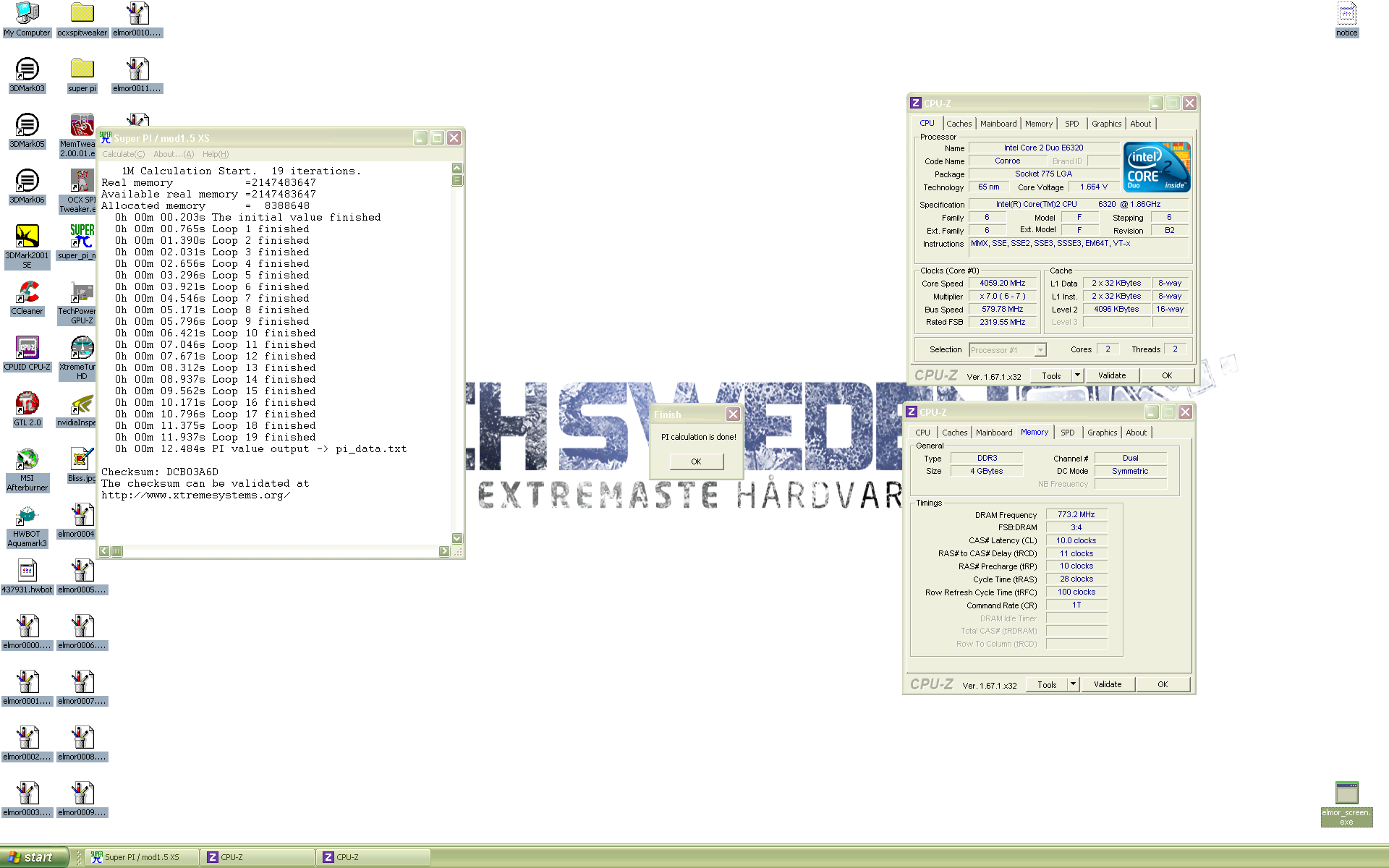Launch the 3DMark06 shortcut

coord(27,187)
